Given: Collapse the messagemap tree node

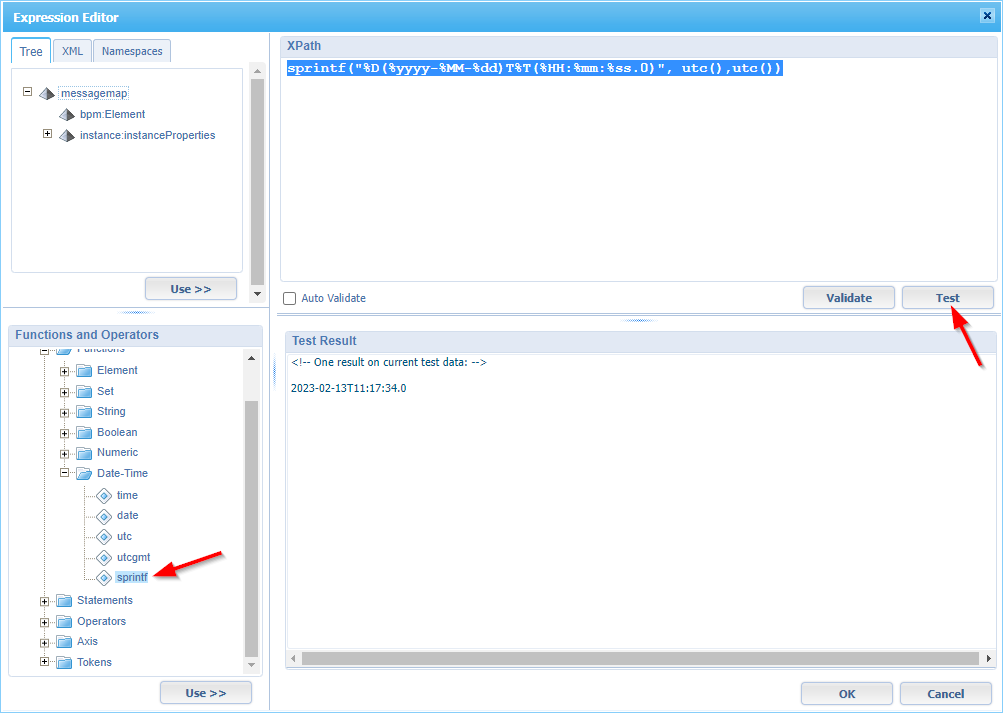Looking at the screenshot, I should [28, 91].
